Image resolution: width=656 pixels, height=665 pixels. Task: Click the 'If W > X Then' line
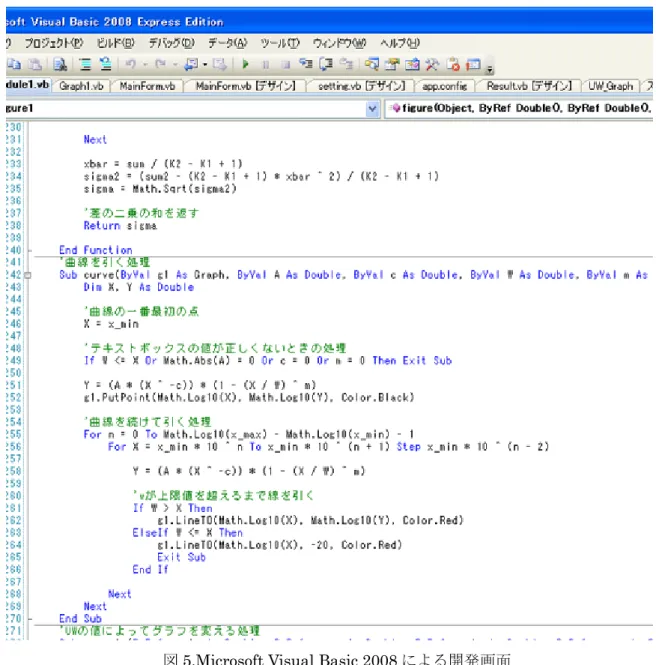click(x=172, y=508)
